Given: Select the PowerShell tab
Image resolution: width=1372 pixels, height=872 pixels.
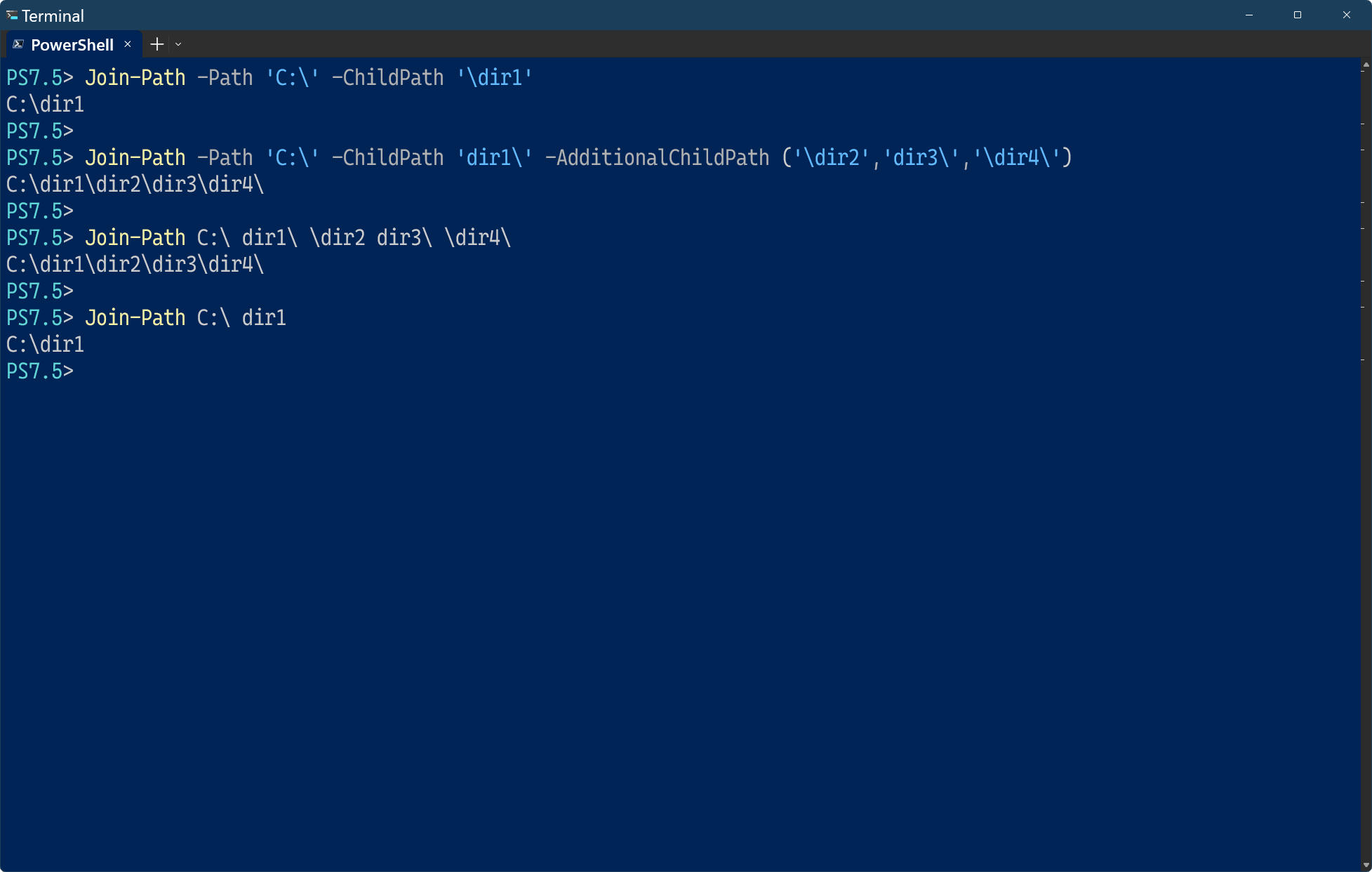Looking at the screenshot, I should (x=72, y=45).
